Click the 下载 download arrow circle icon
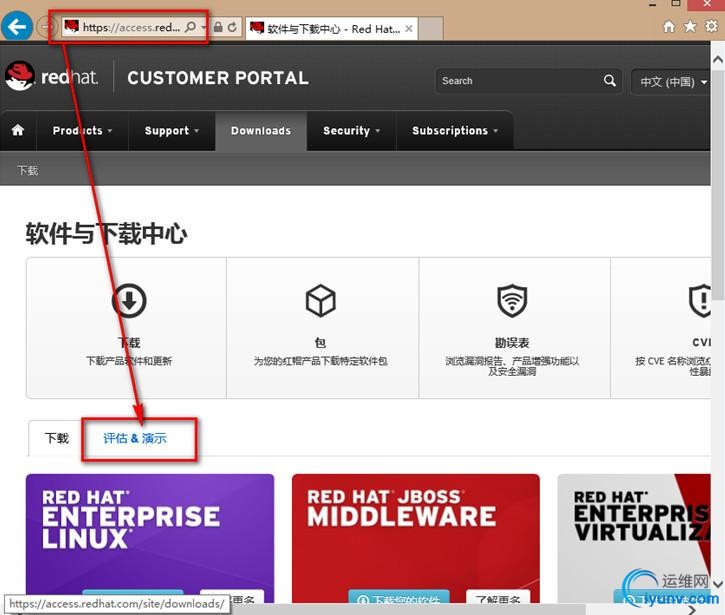The height and width of the screenshot is (615, 725). pyautogui.click(x=129, y=301)
